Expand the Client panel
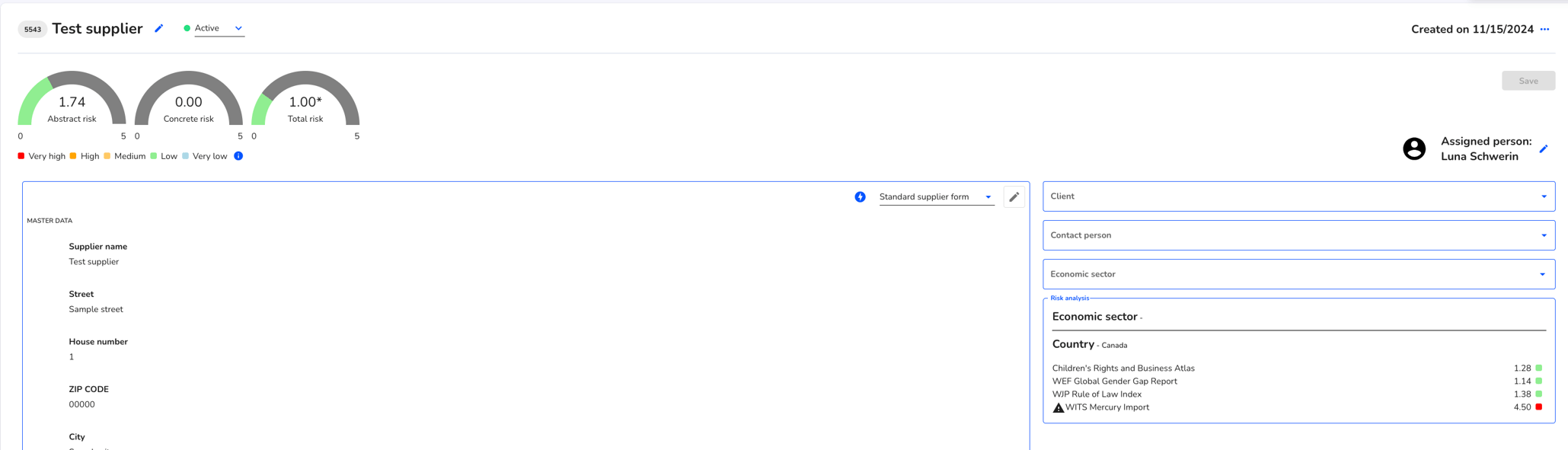The image size is (1568, 450). click(x=1298, y=196)
